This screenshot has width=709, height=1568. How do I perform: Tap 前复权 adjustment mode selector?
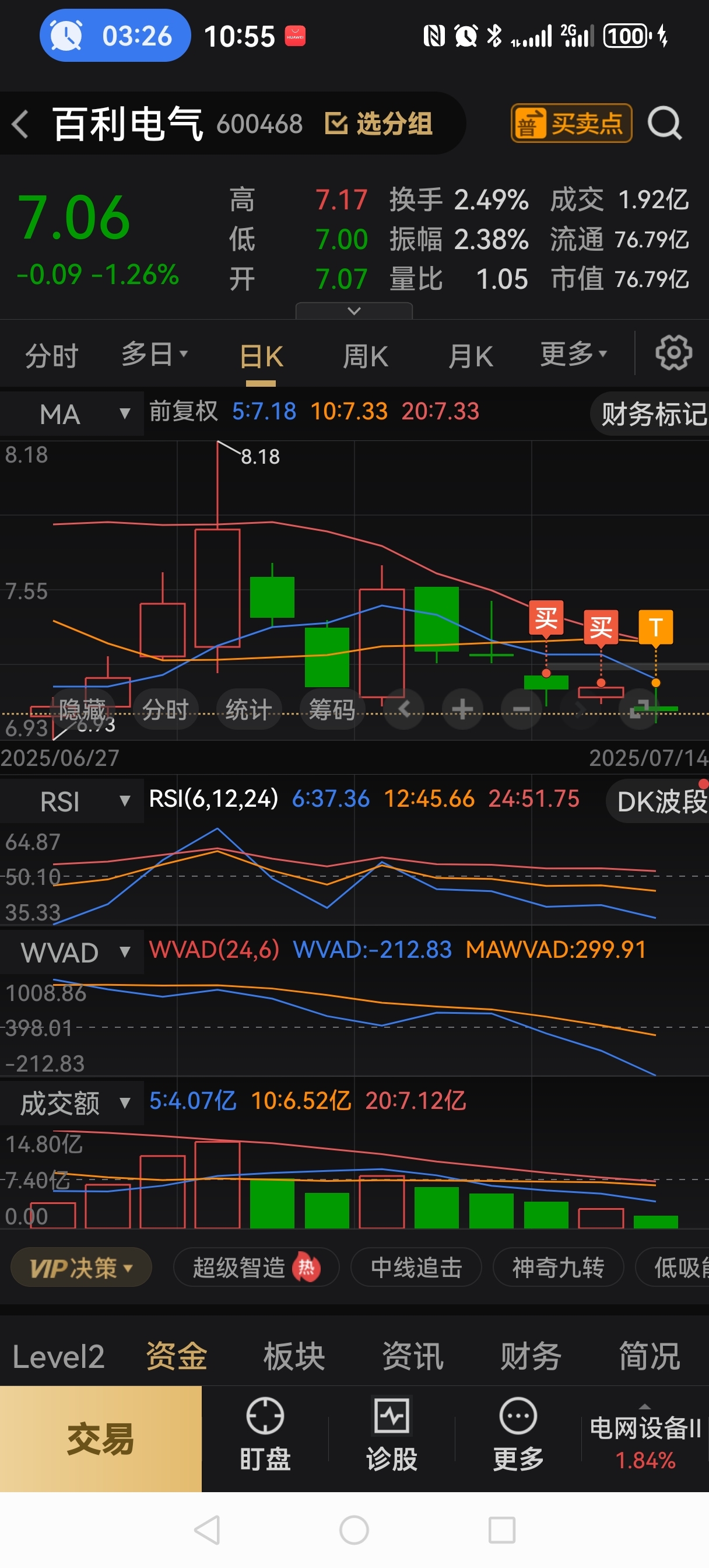(x=183, y=411)
